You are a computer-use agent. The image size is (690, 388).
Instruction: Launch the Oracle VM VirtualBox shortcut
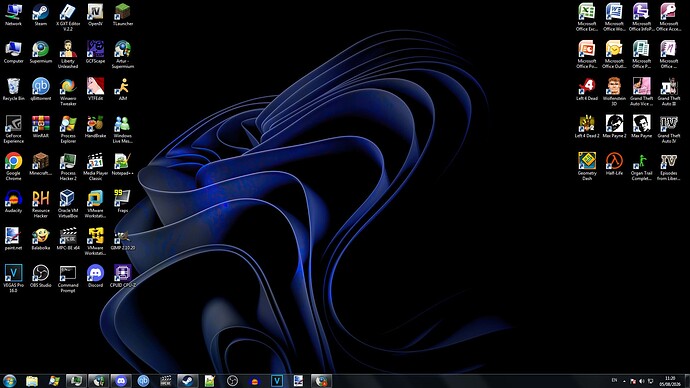click(68, 204)
